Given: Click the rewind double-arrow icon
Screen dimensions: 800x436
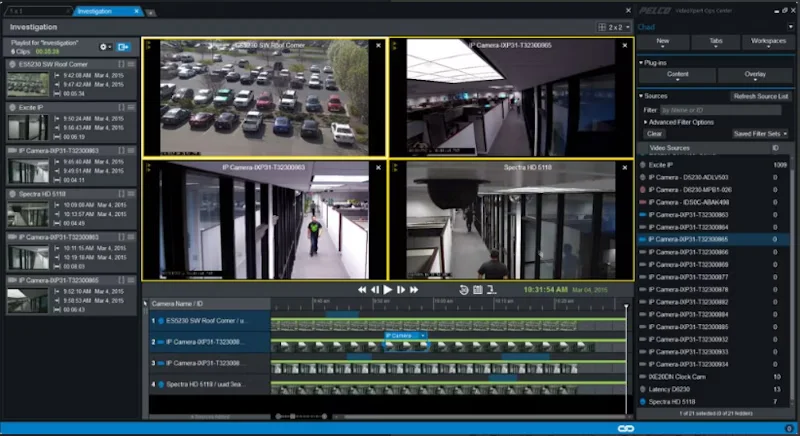Looking at the screenshot, I should click(362, 289).
